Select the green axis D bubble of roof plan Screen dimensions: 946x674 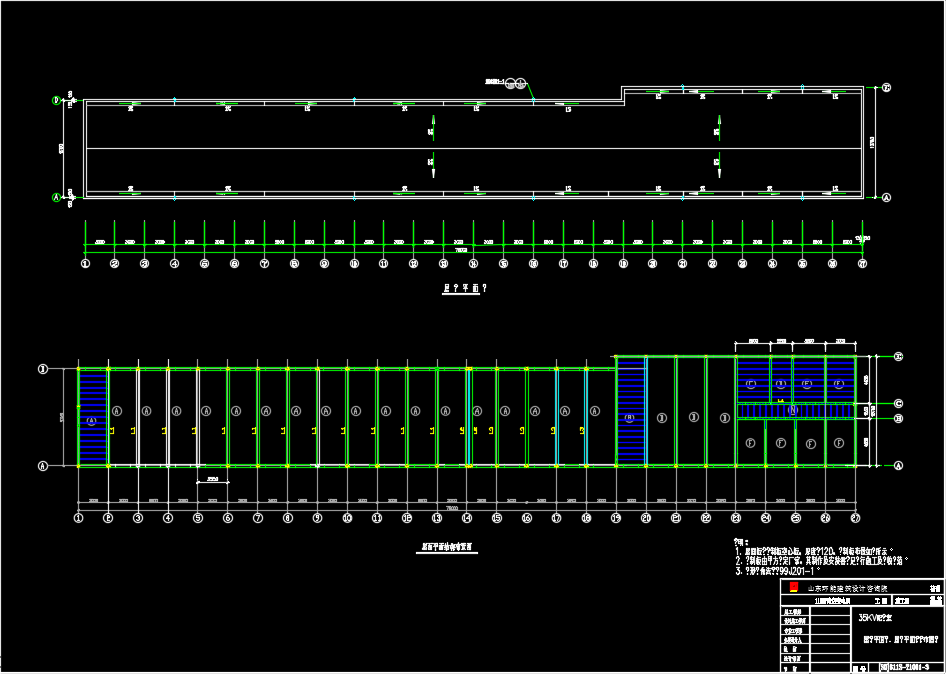coord(57,101)
